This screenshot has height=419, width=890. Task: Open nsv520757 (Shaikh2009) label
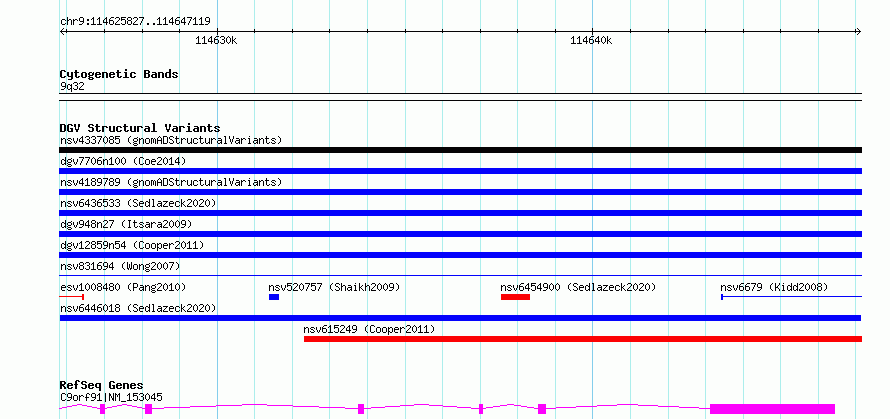tap(334, 287)
